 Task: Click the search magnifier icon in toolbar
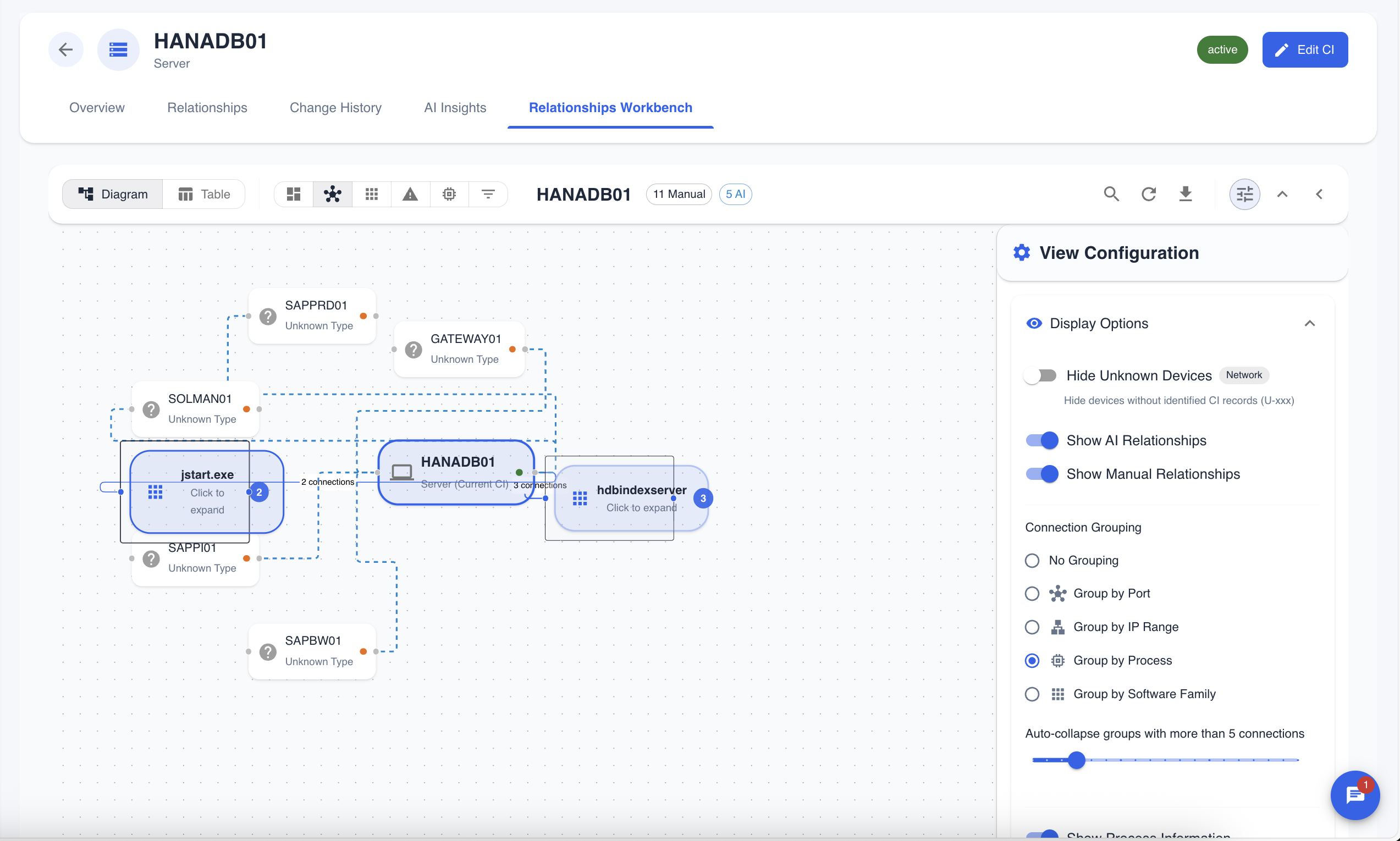click(1111, 195)
